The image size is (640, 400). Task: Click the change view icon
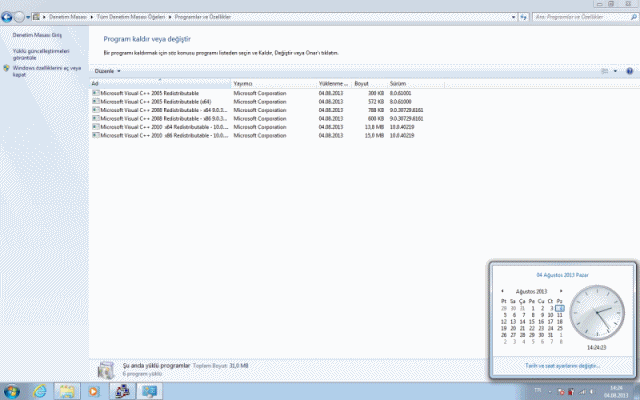[x=605, y=71]
